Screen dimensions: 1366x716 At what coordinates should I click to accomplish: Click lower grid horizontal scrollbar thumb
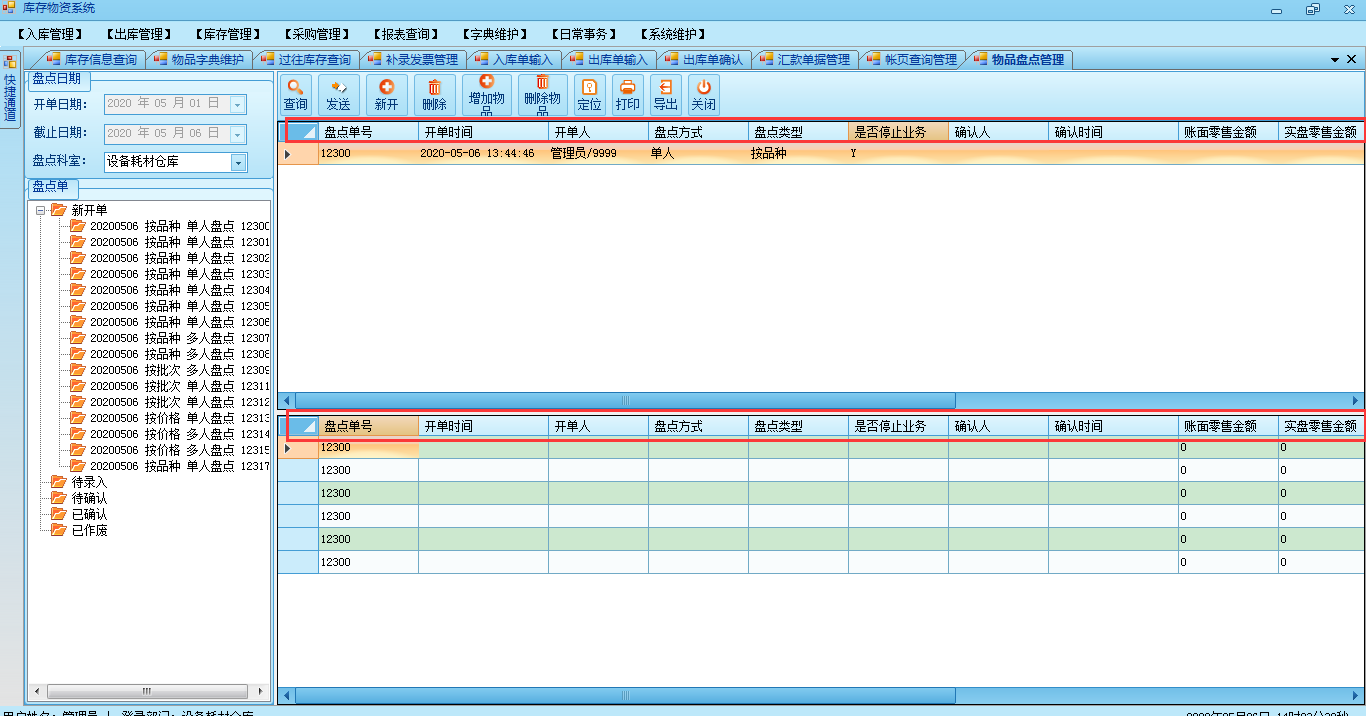(x=625, y=695)
